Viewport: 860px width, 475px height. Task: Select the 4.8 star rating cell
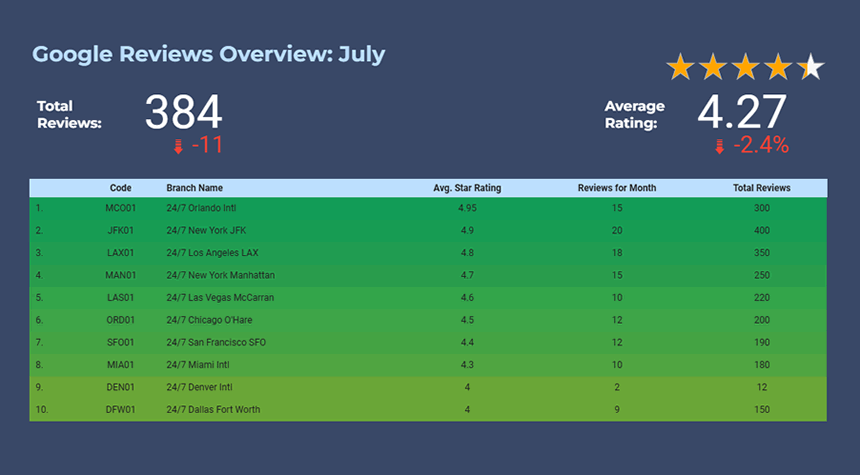467,253
